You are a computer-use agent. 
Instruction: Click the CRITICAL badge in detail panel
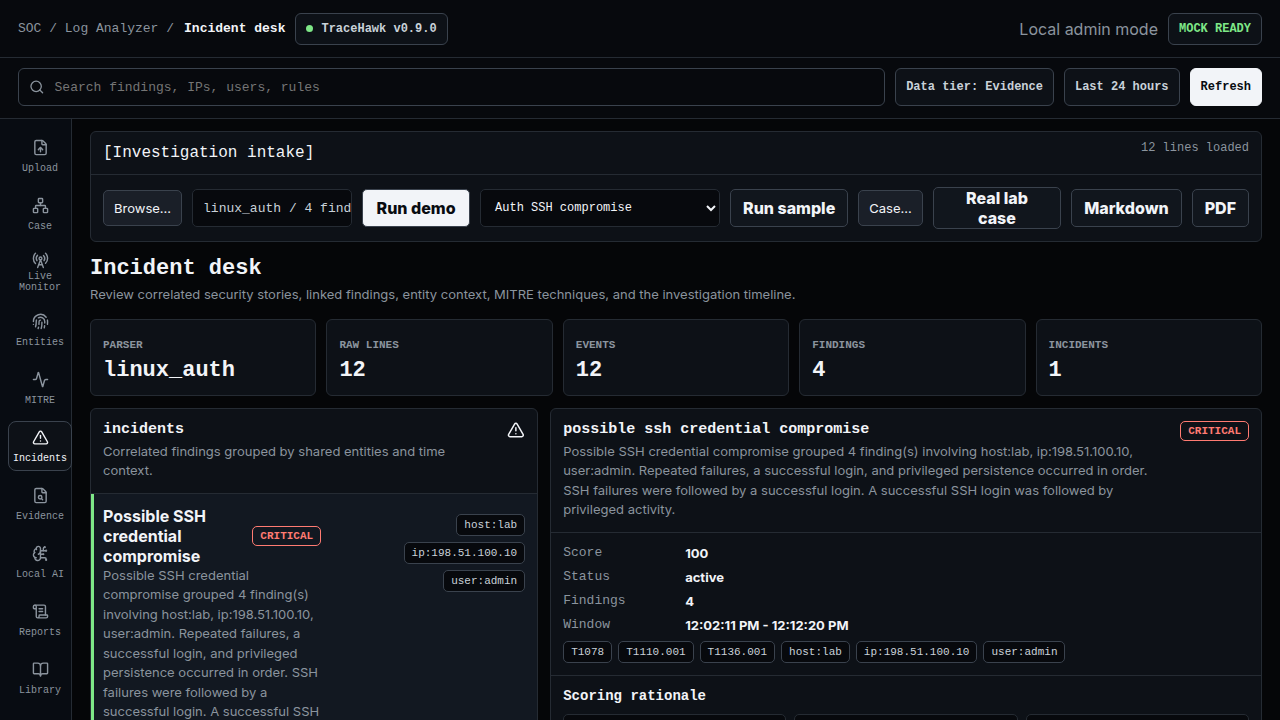[1215, 431]
